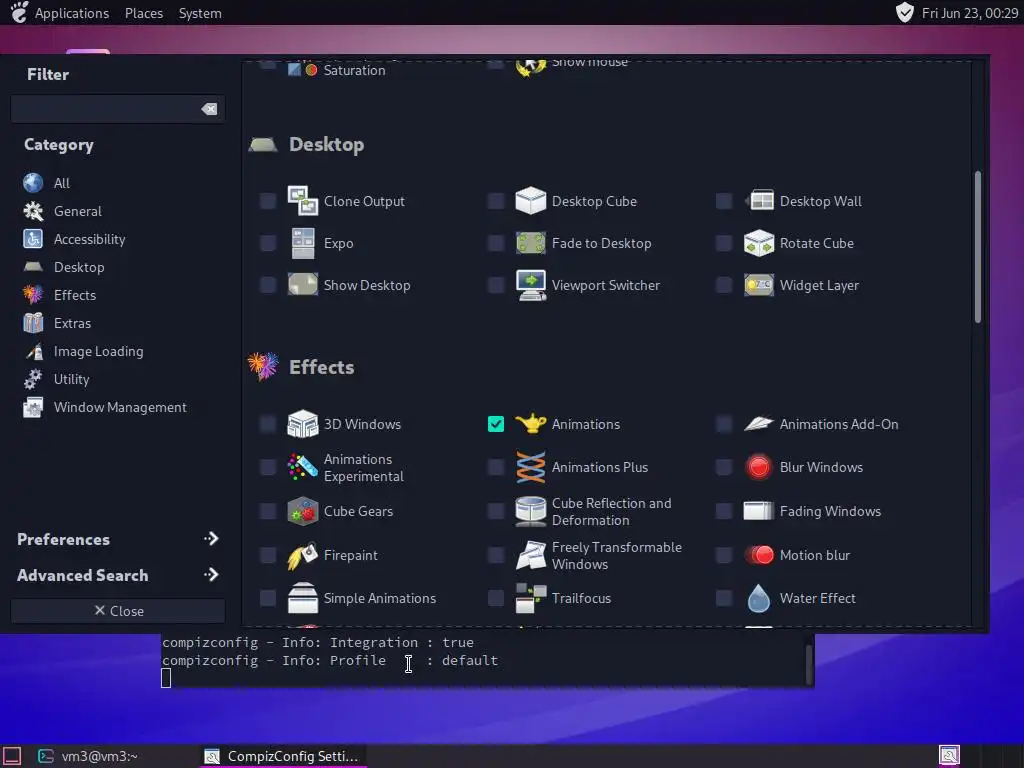Open the Places menu
The width and height of the screenshot is (1024, 768).
[x=144, y=13]
